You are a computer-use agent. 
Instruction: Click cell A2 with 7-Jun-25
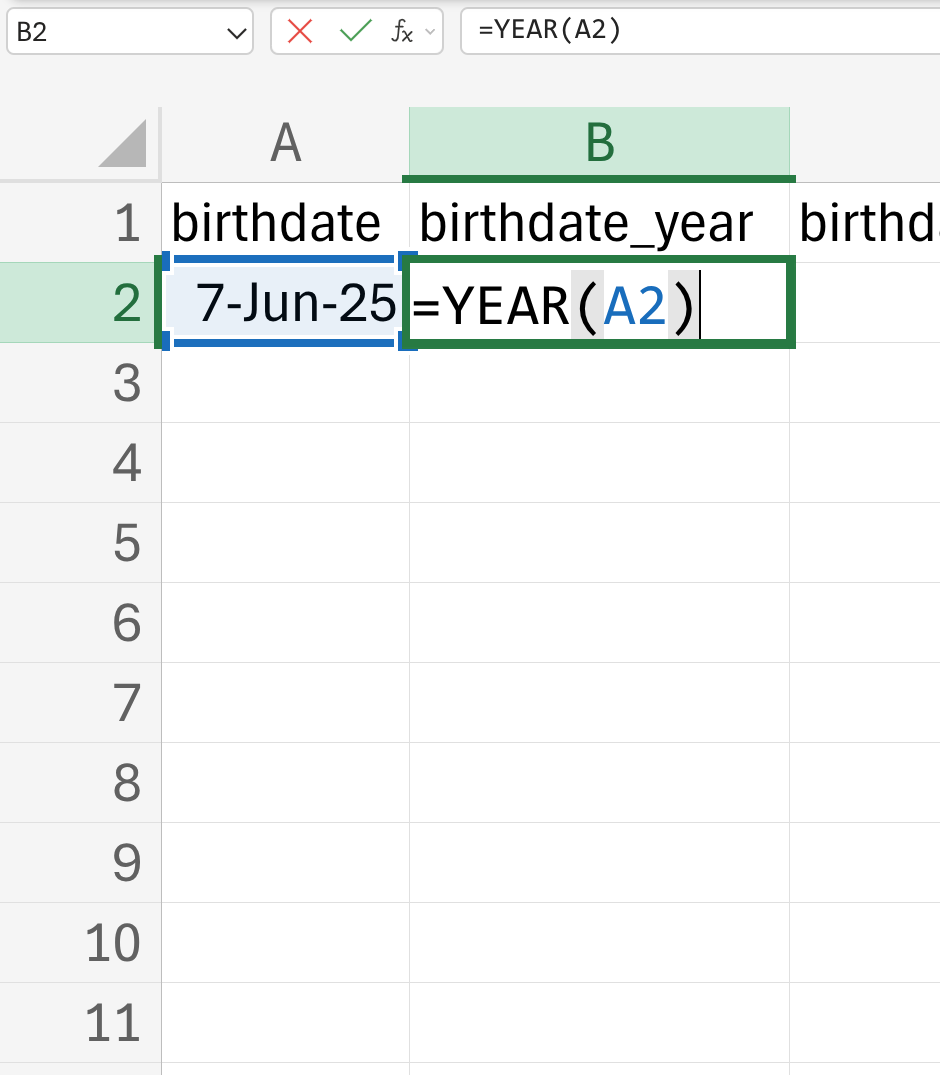point(285,302)
